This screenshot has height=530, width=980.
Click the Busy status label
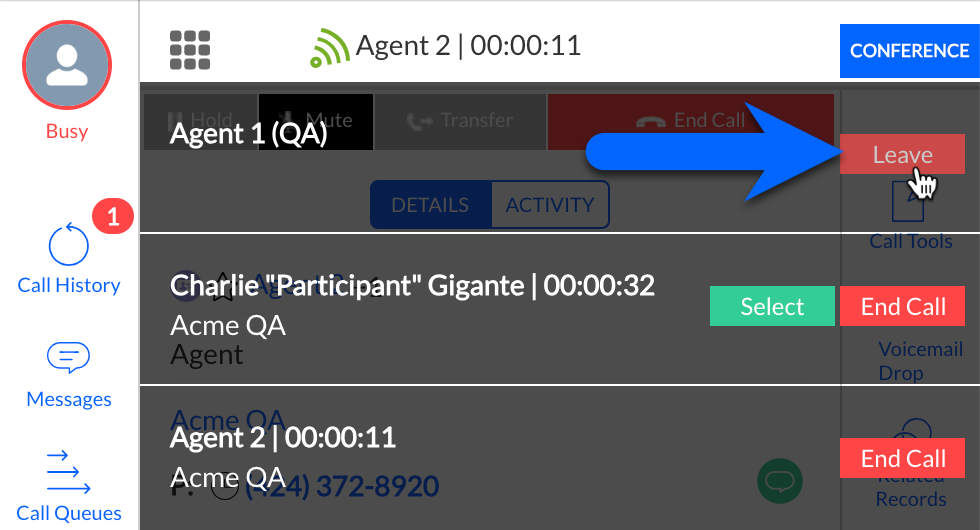click(67, 131)
